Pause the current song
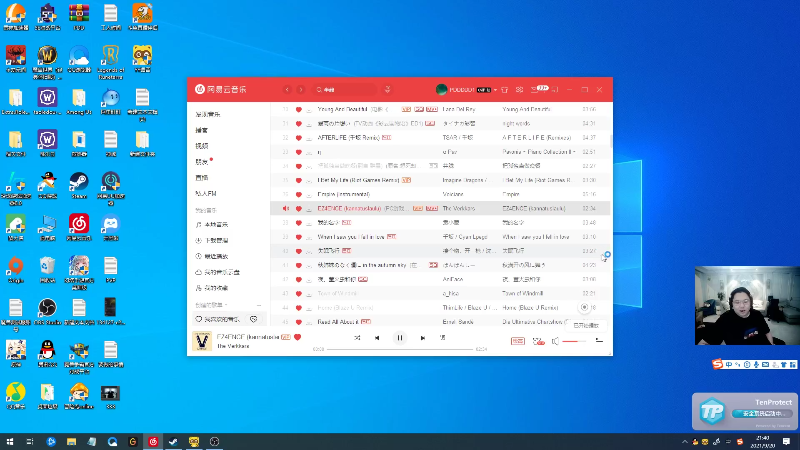Image resolution: width=800 pixels, height=450 pixels. 400,338
